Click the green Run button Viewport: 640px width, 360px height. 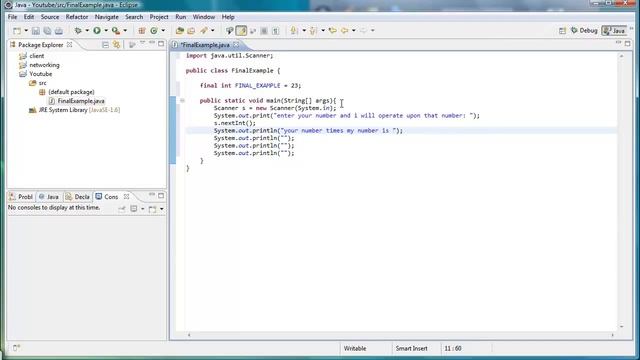(x=97, y=31)
